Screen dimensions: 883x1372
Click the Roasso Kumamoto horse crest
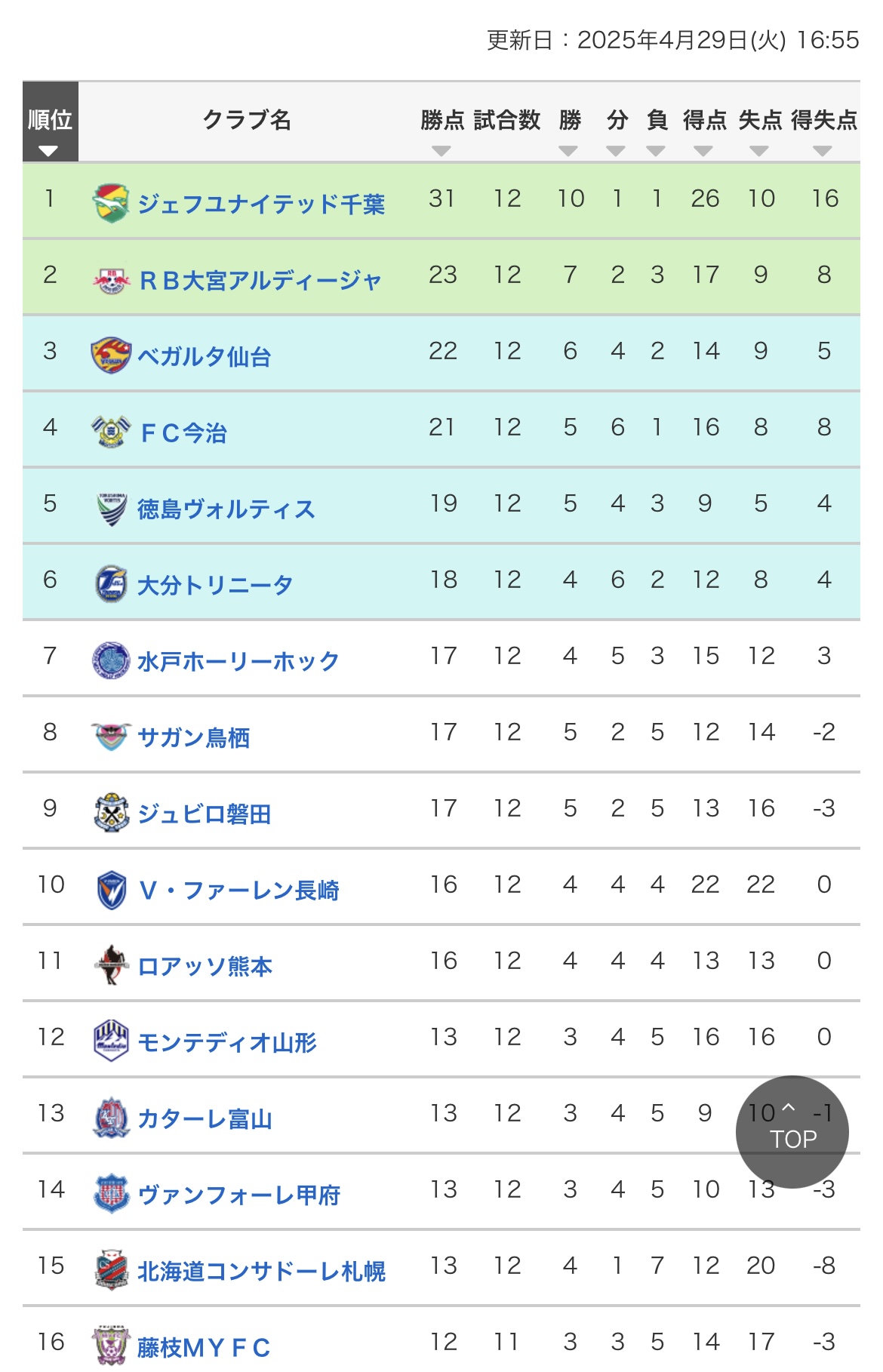tap(112, 964)
